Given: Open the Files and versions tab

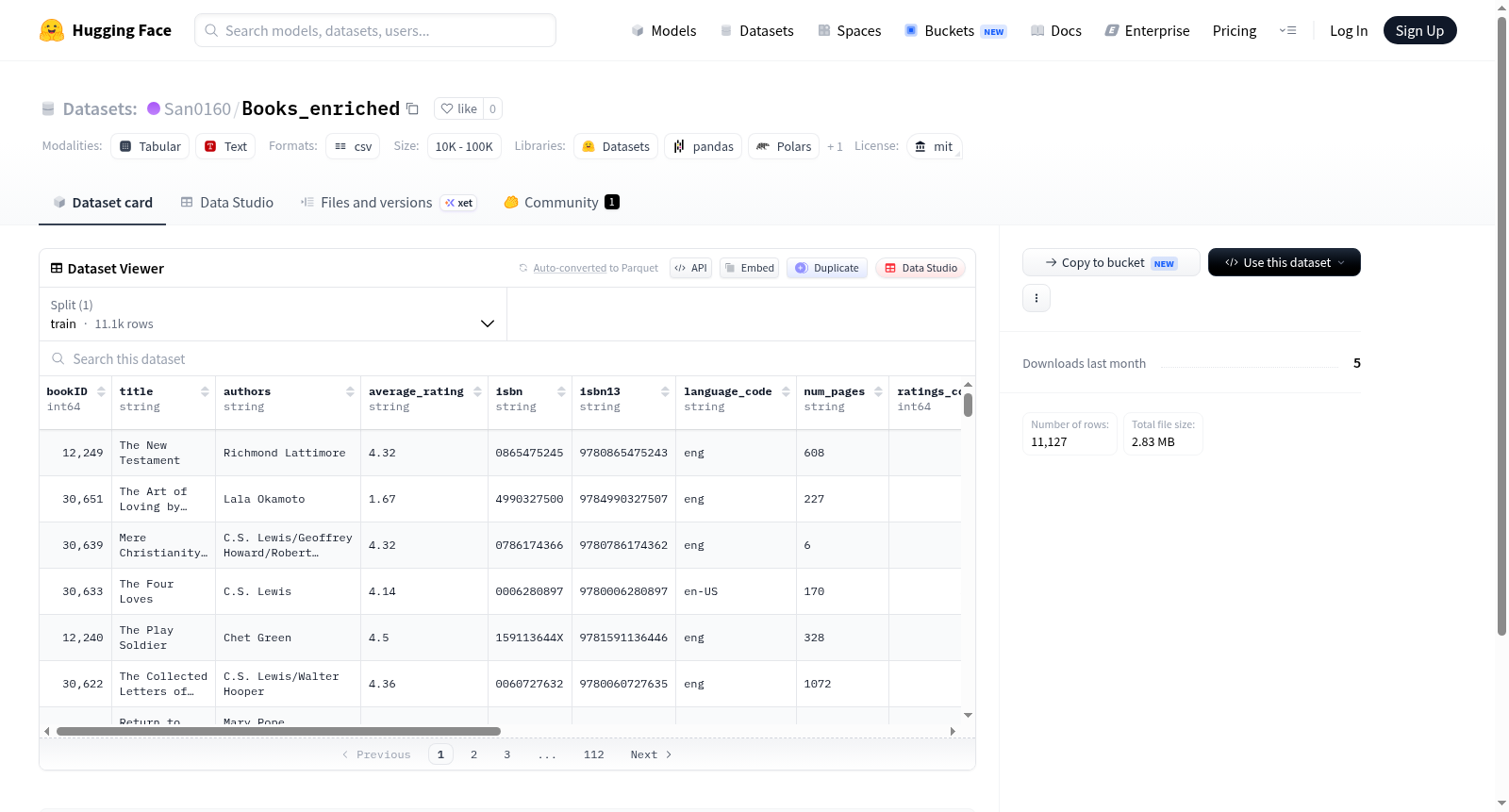Looking at the screenshot, I should [389, 202].
